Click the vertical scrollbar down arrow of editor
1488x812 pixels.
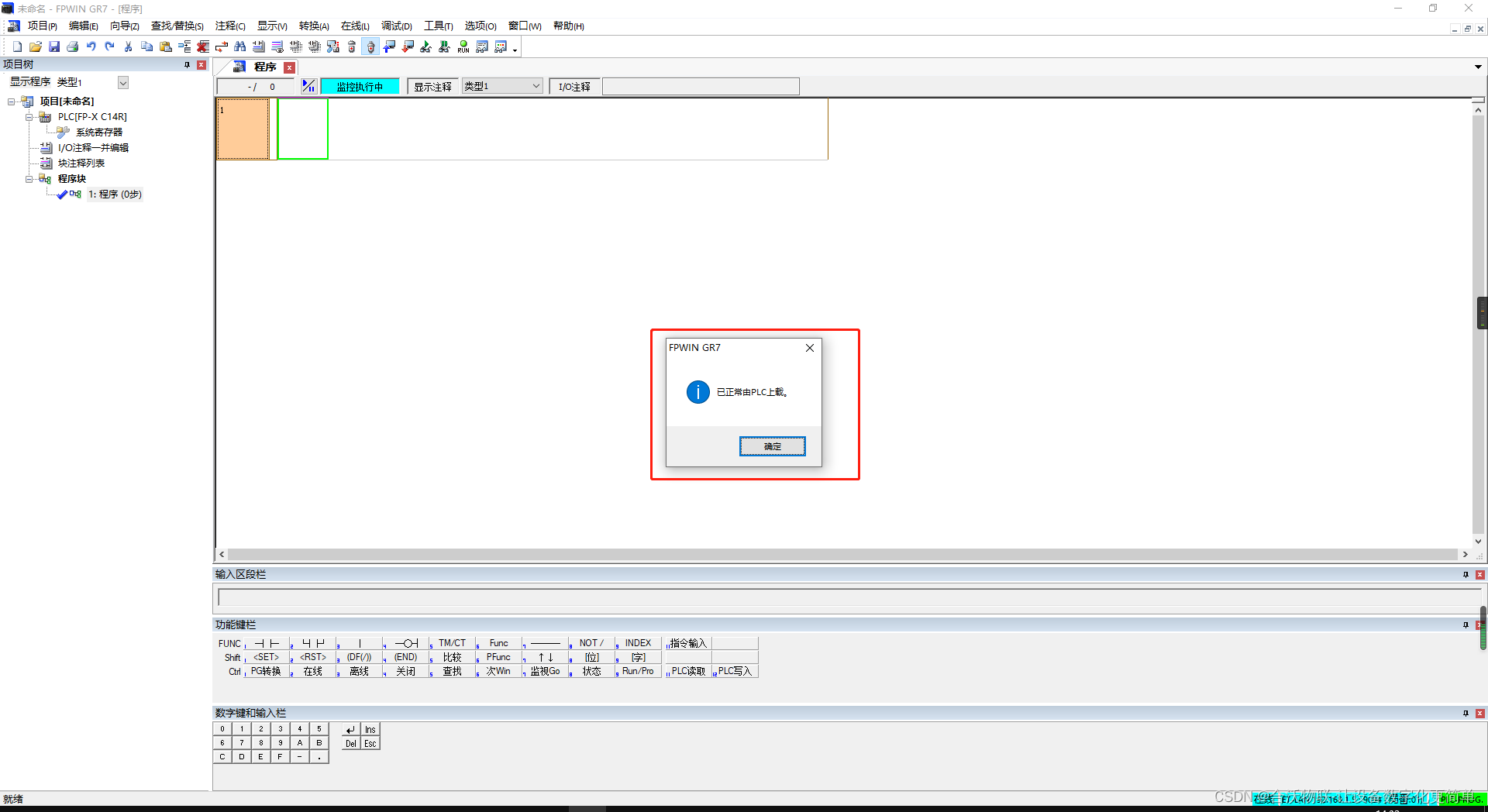pyautogui.click(x=1478, y=542)
